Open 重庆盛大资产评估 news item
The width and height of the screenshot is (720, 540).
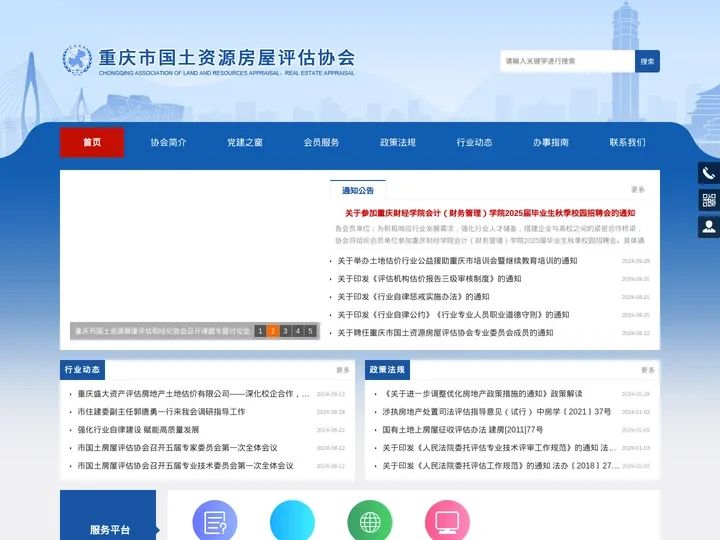click(193, 394)
